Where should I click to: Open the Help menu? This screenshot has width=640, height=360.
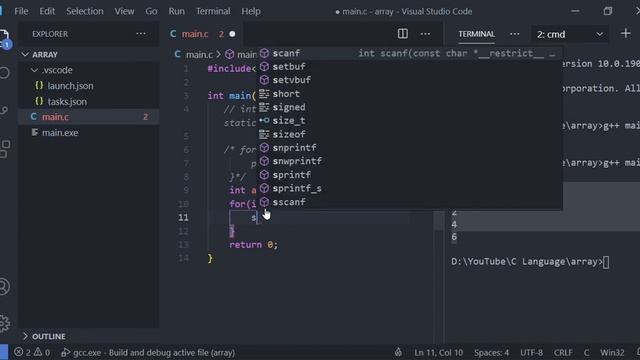251,11
